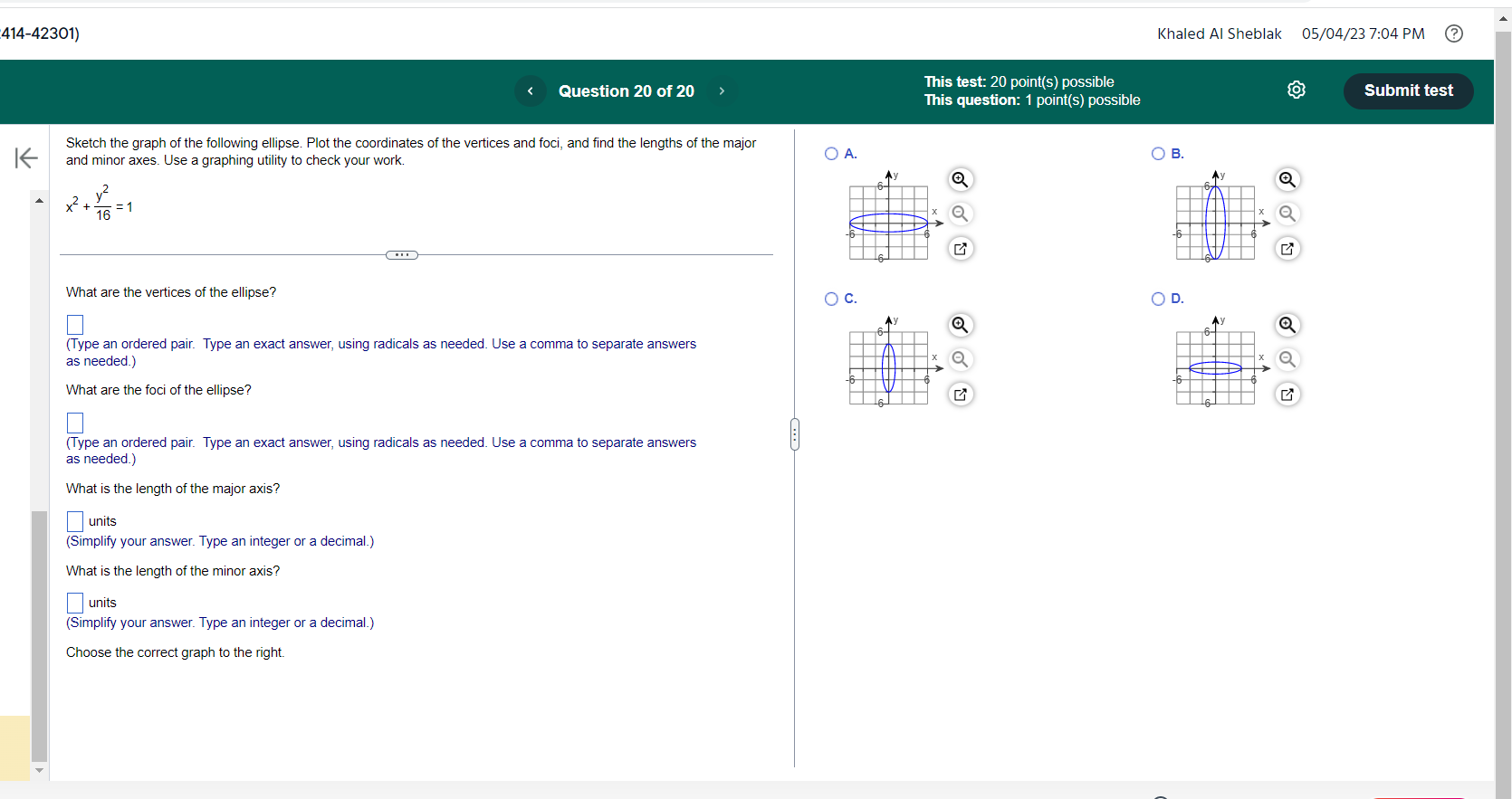This screenshot has width=1512, height=799.
Task: Click the student name Khaled Al Sheblak
Action: (1219, 33)
